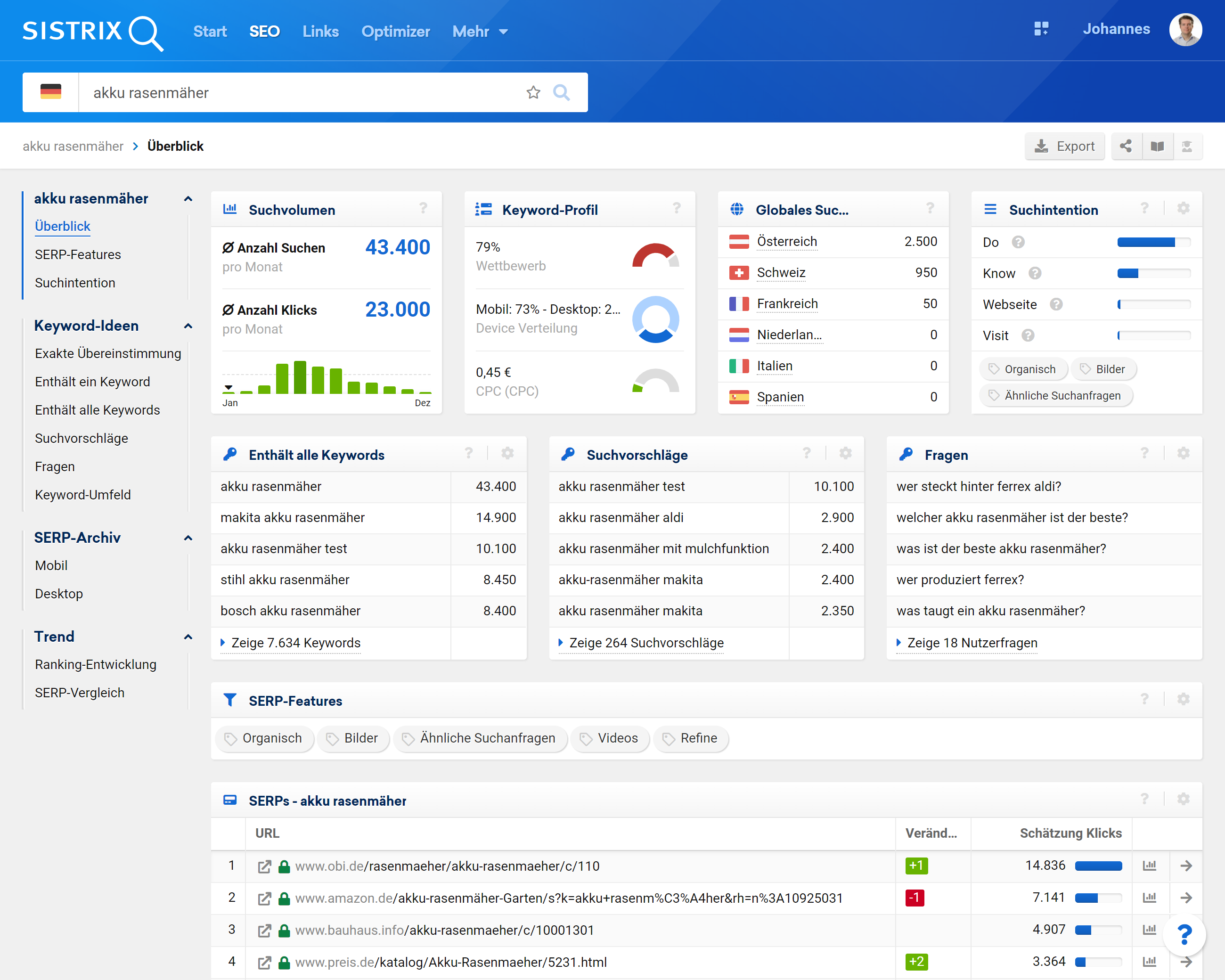The width and height of the screenshot is (1225, 980).
Task: Click history chart icon for obi.de row
Action: 1150,865
